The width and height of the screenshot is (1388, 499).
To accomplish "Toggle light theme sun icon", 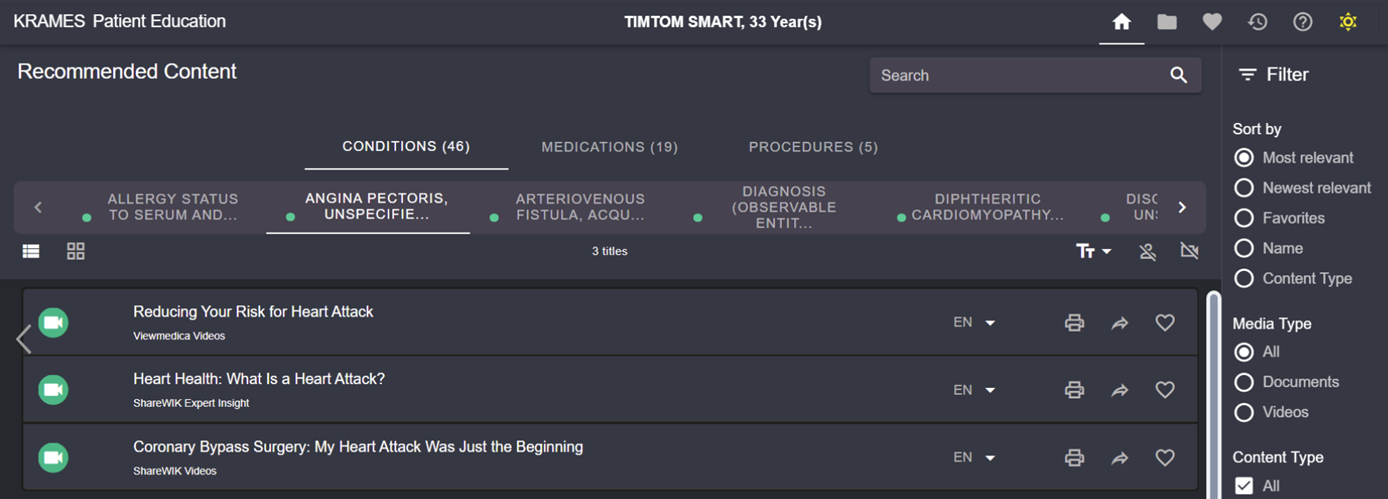I will tap(1348, 22).
